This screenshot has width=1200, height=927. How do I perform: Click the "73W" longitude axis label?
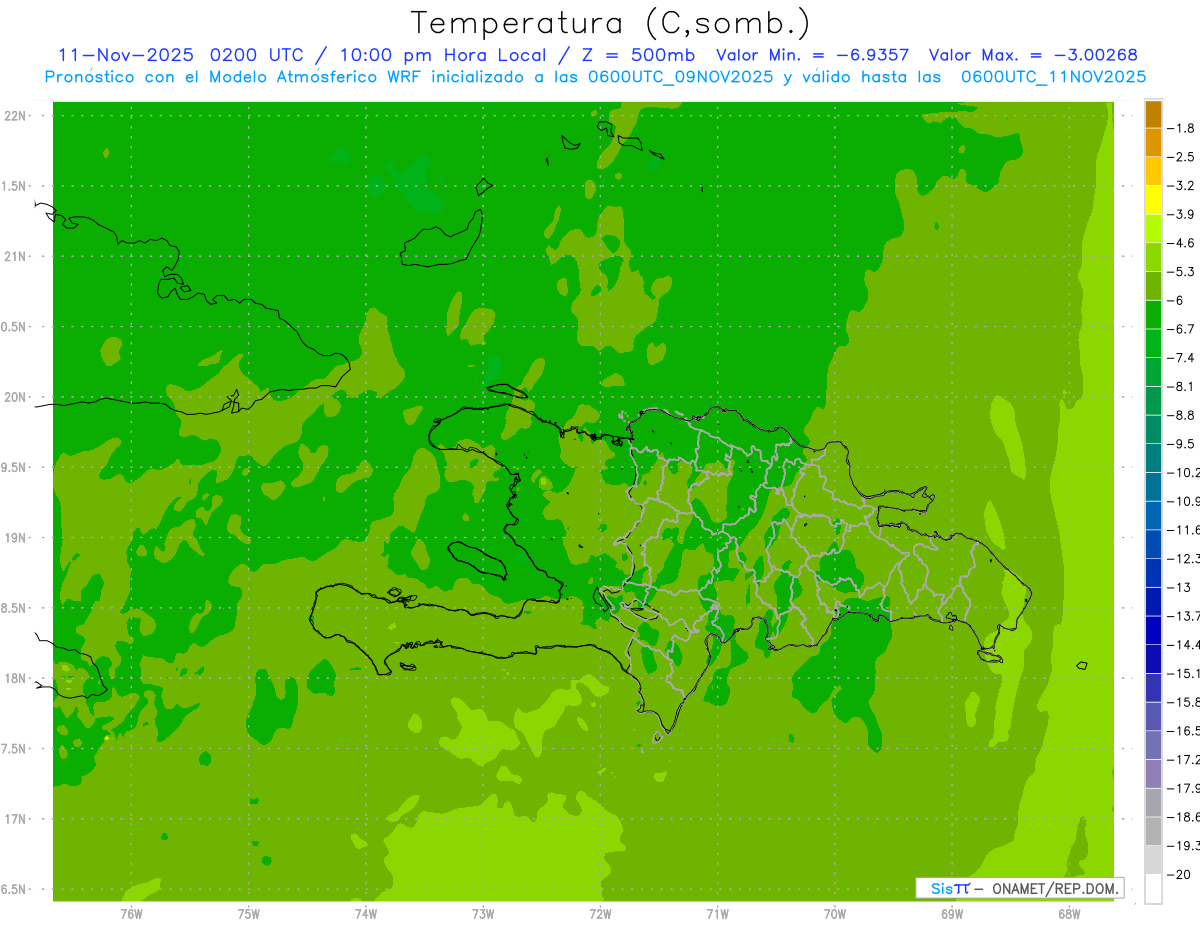point(483,914)
